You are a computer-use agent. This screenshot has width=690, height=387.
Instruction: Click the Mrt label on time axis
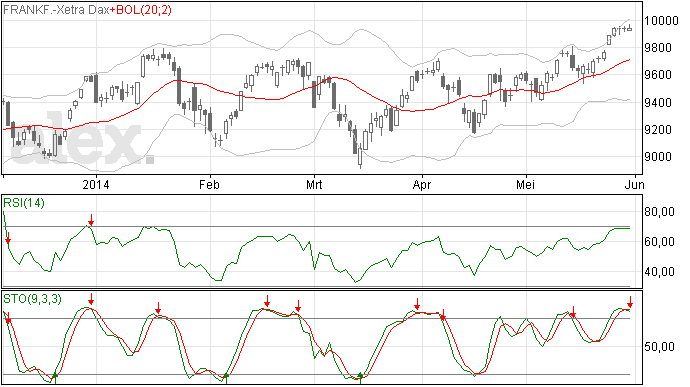pos(314,184)
